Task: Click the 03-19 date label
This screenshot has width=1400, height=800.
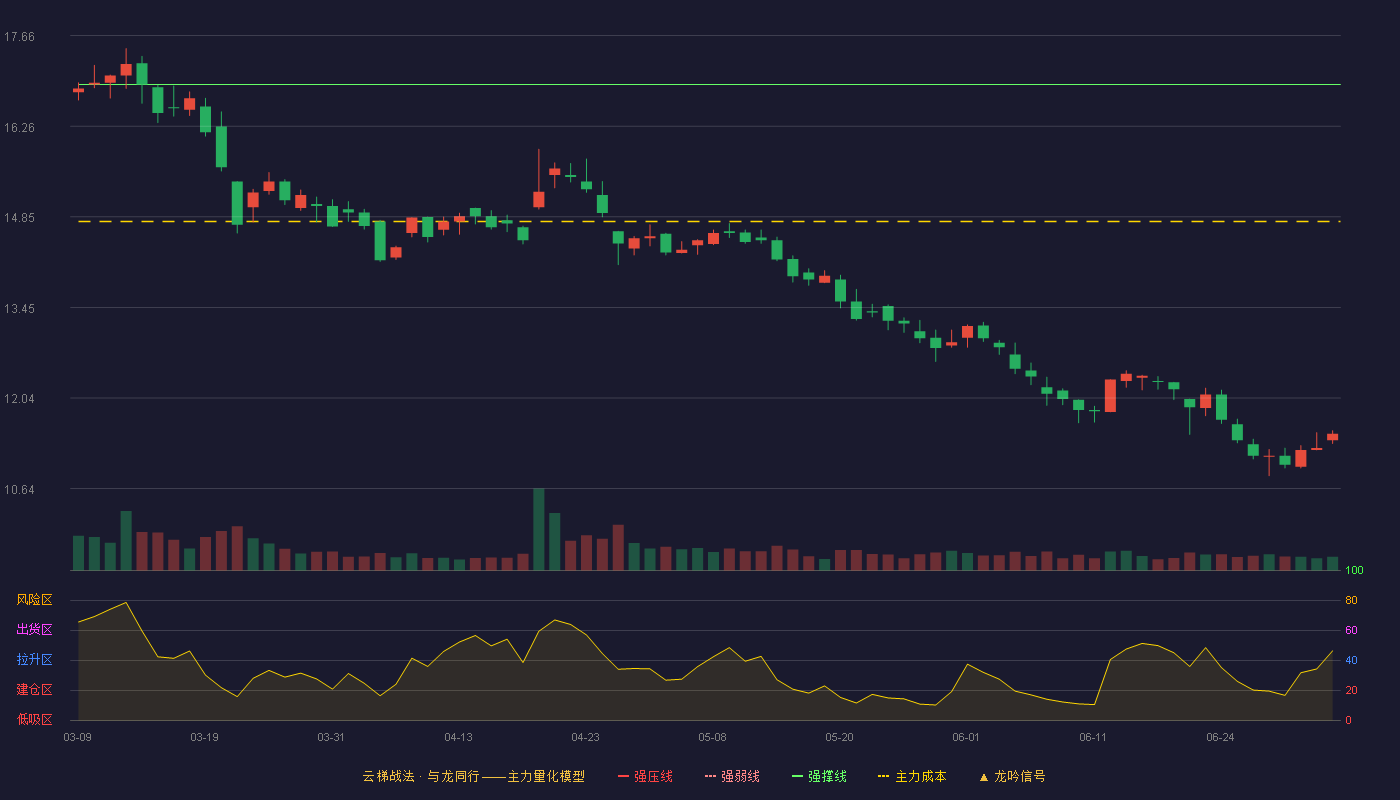Action: pos(204,737)
